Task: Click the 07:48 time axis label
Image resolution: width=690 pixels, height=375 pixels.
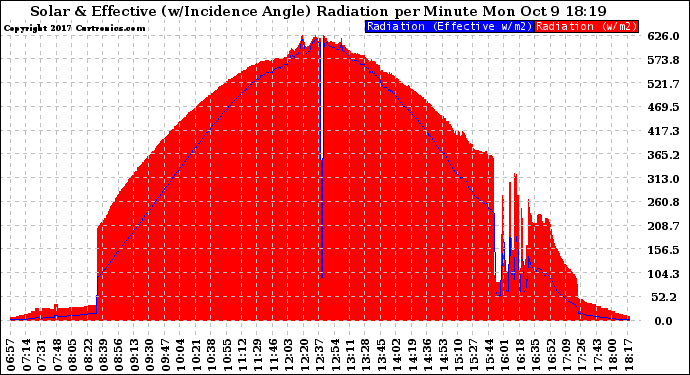Action: (x=57, y=355)
